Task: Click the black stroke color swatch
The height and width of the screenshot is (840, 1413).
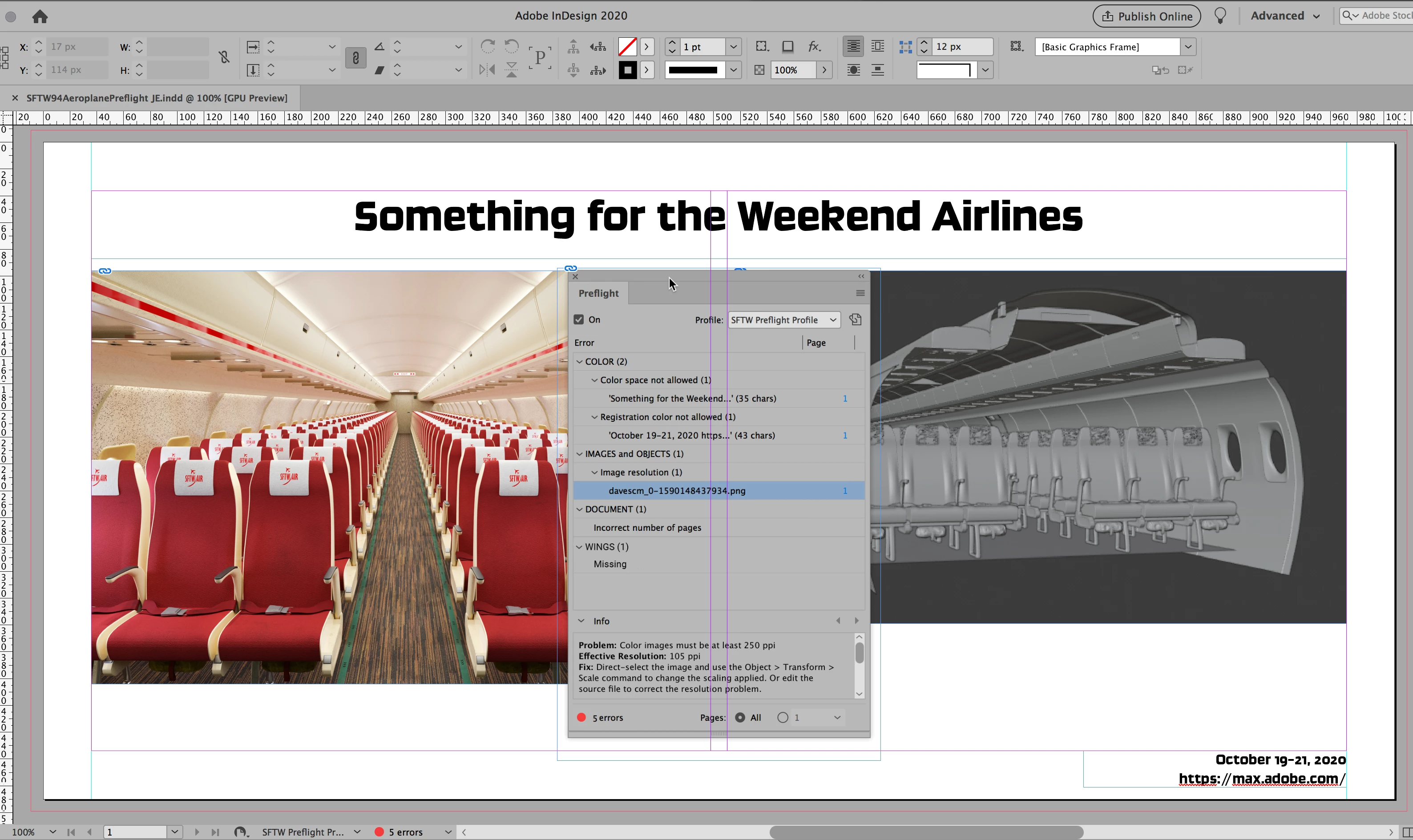Action: click(627, 70)
